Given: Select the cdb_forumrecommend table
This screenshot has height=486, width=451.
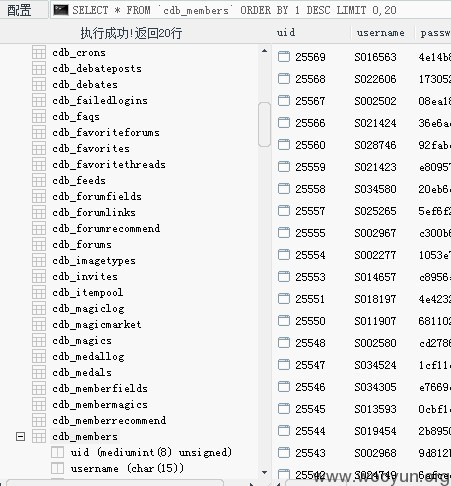Looking at the screenshot, I should [x=106, y=229].
